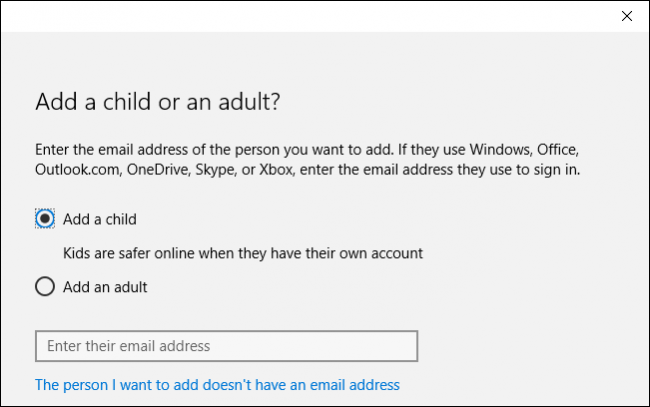Click the empty white title bar
This screenshot has width=650, height=407.
300,16
